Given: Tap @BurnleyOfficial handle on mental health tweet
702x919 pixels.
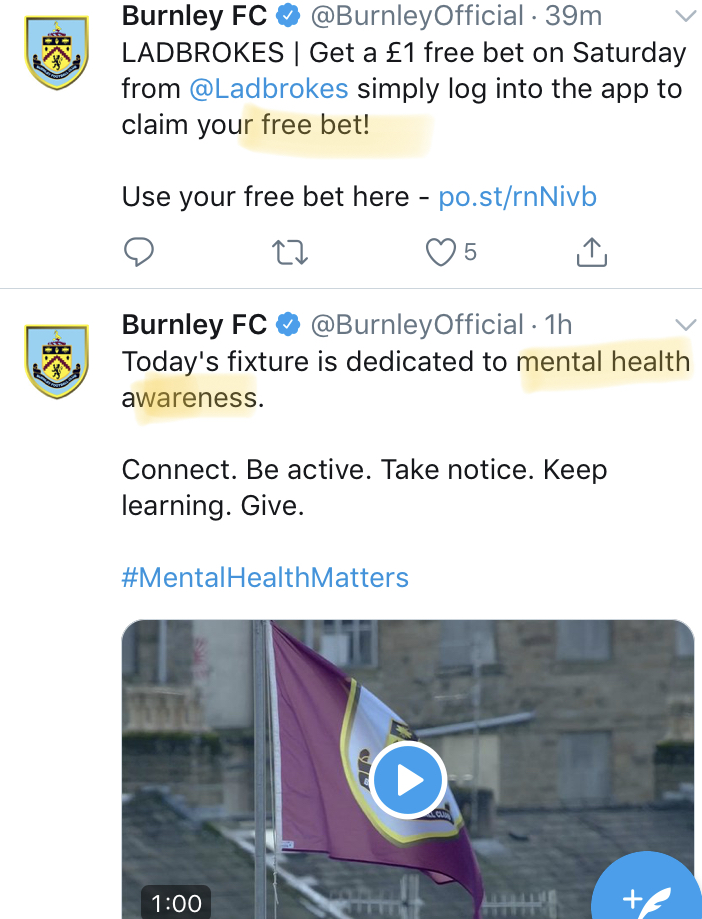Looking at the screenshot, I should click(x=416, y=324).
